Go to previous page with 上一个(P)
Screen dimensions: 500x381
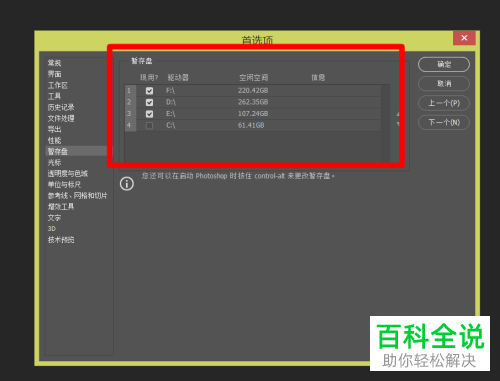coord(444,103)
